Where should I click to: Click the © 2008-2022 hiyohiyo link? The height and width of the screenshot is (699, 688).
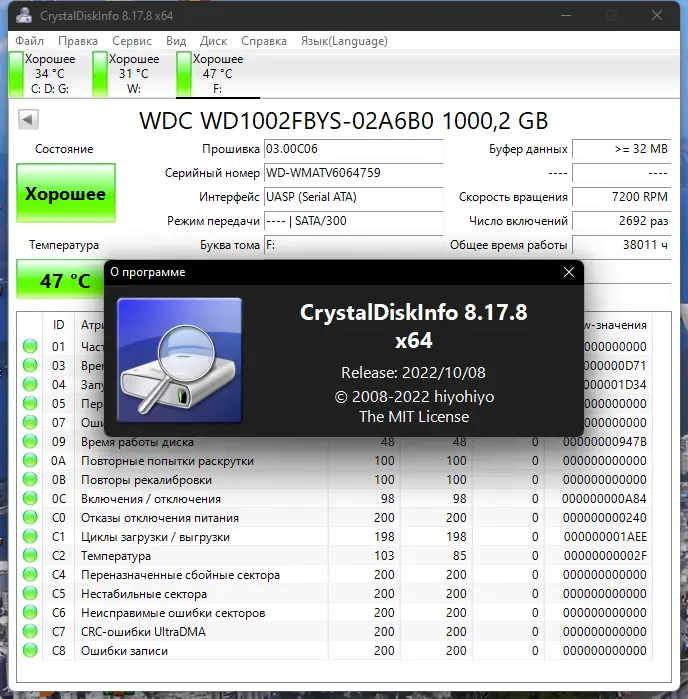click(x=414, y=396)
